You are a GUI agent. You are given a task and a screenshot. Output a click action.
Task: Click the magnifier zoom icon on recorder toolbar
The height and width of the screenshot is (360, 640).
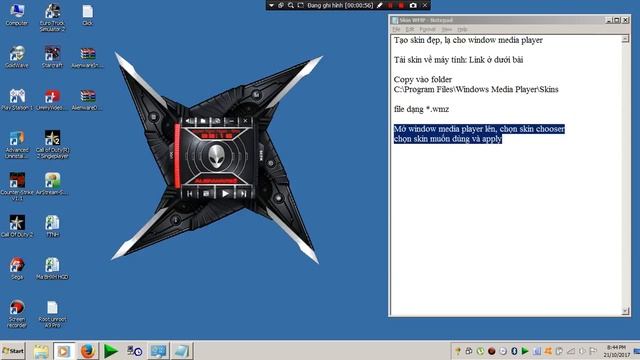(291, 5)
